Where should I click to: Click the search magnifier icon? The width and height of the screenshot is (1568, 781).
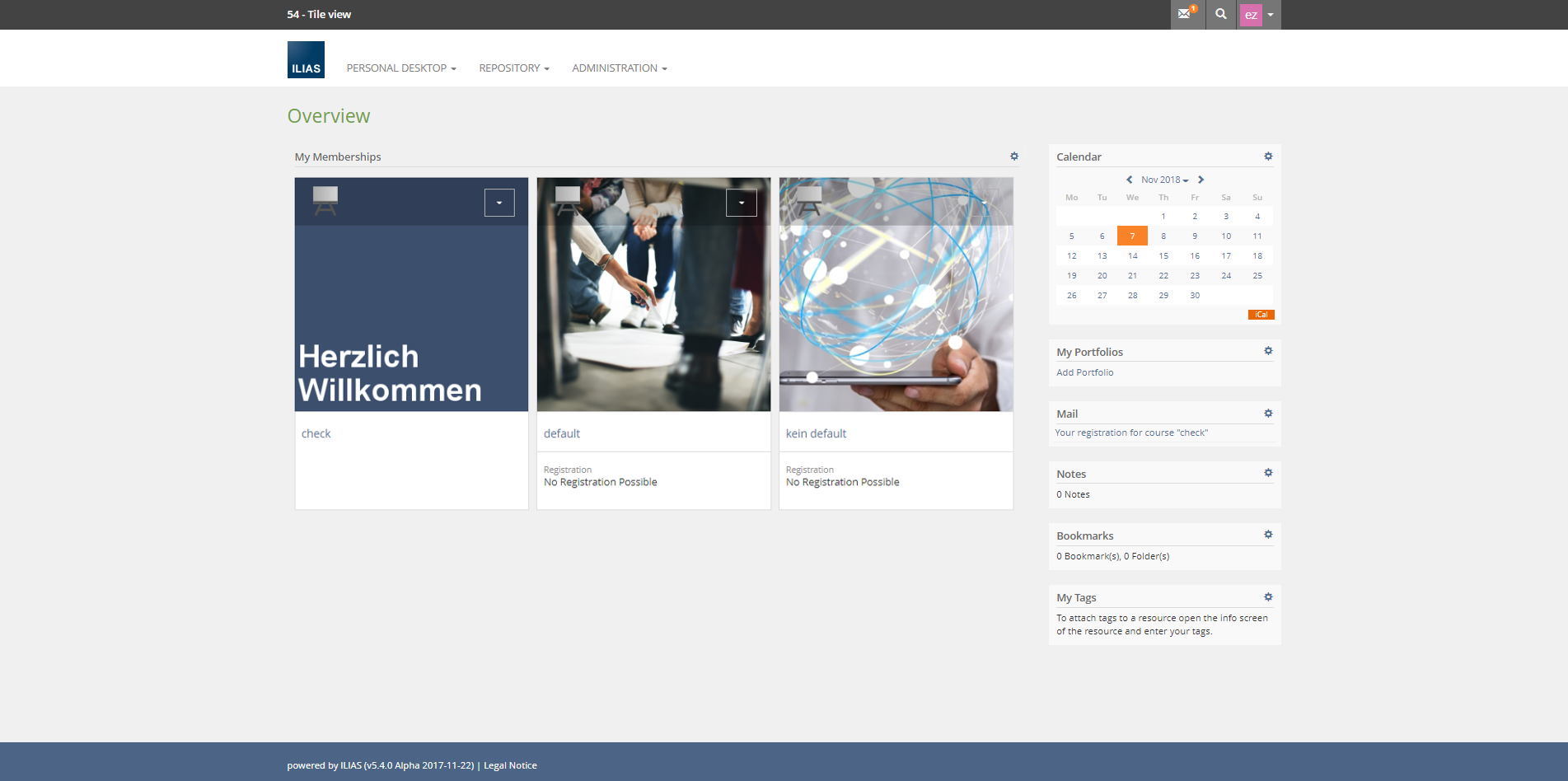tap(1220, 14)
